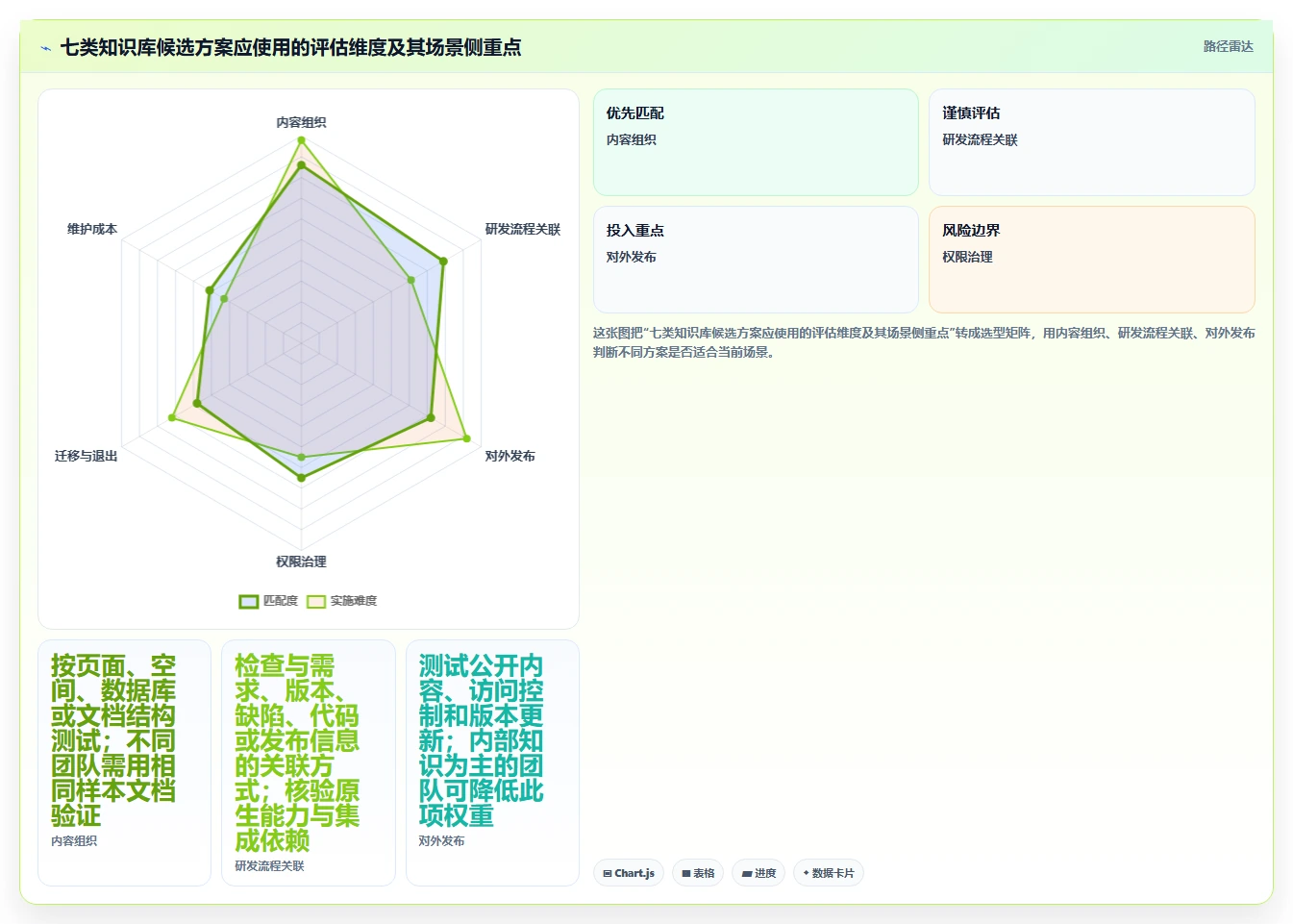Click the 实施难度 data point at 内容组织
The width and height of the screenshot is (1293, 924).
[301, 140]
